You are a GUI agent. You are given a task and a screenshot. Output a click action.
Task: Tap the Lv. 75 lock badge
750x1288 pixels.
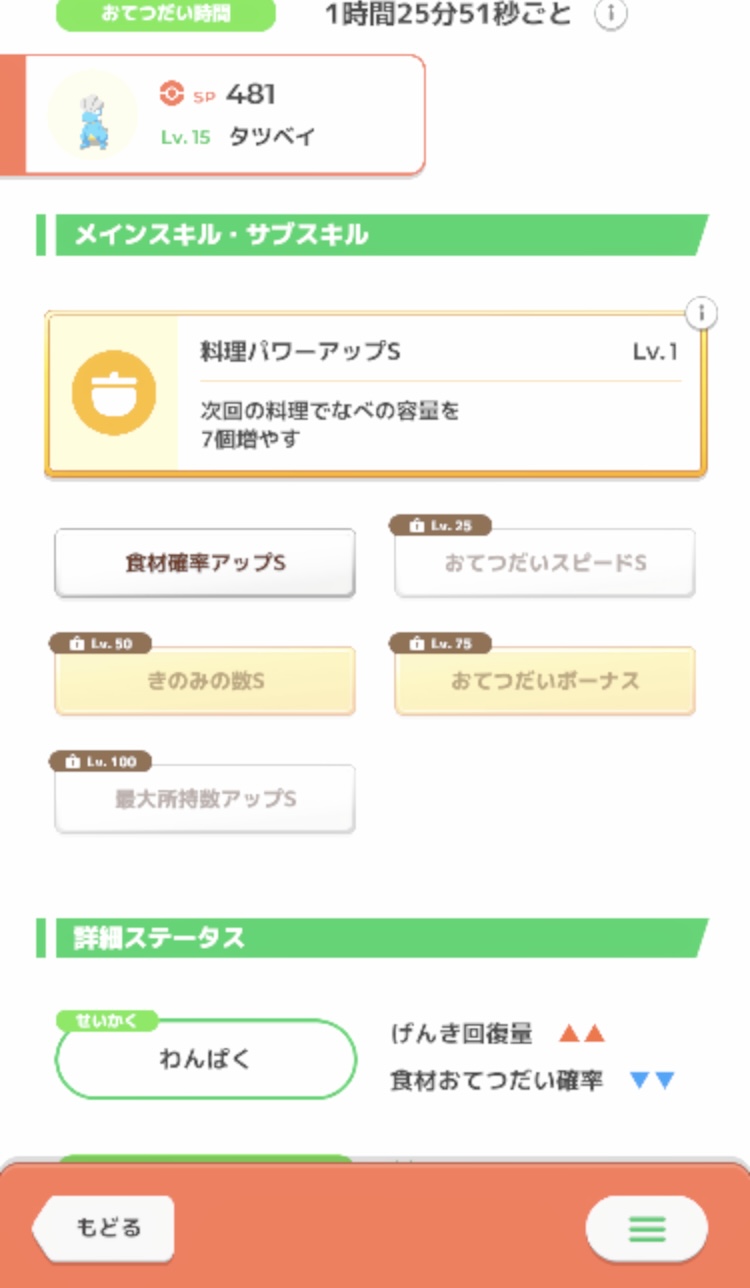[x=440, y=644]
